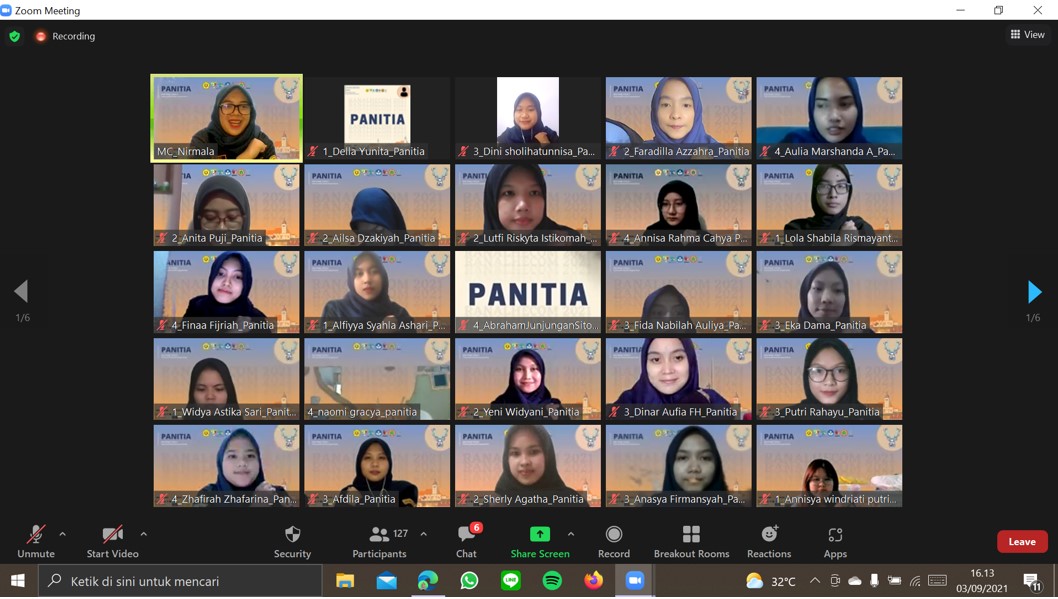Screen dimensions: 1058x599
Task: Click the green encryption shield indicator
Action: tap(14, 35)
